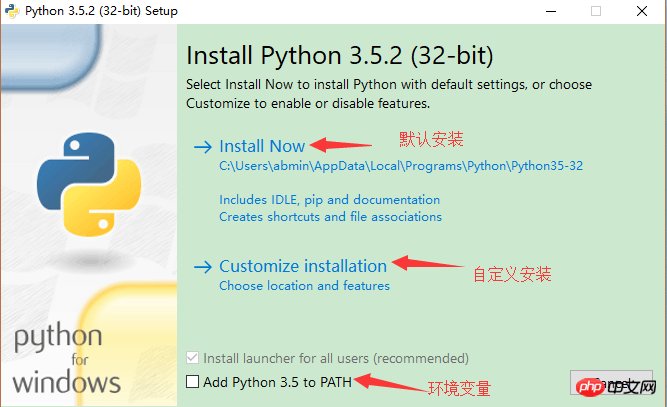Click the default install path text
This screenshot has width=667, height=407.
pyautogui.click(x=401, y=166)
